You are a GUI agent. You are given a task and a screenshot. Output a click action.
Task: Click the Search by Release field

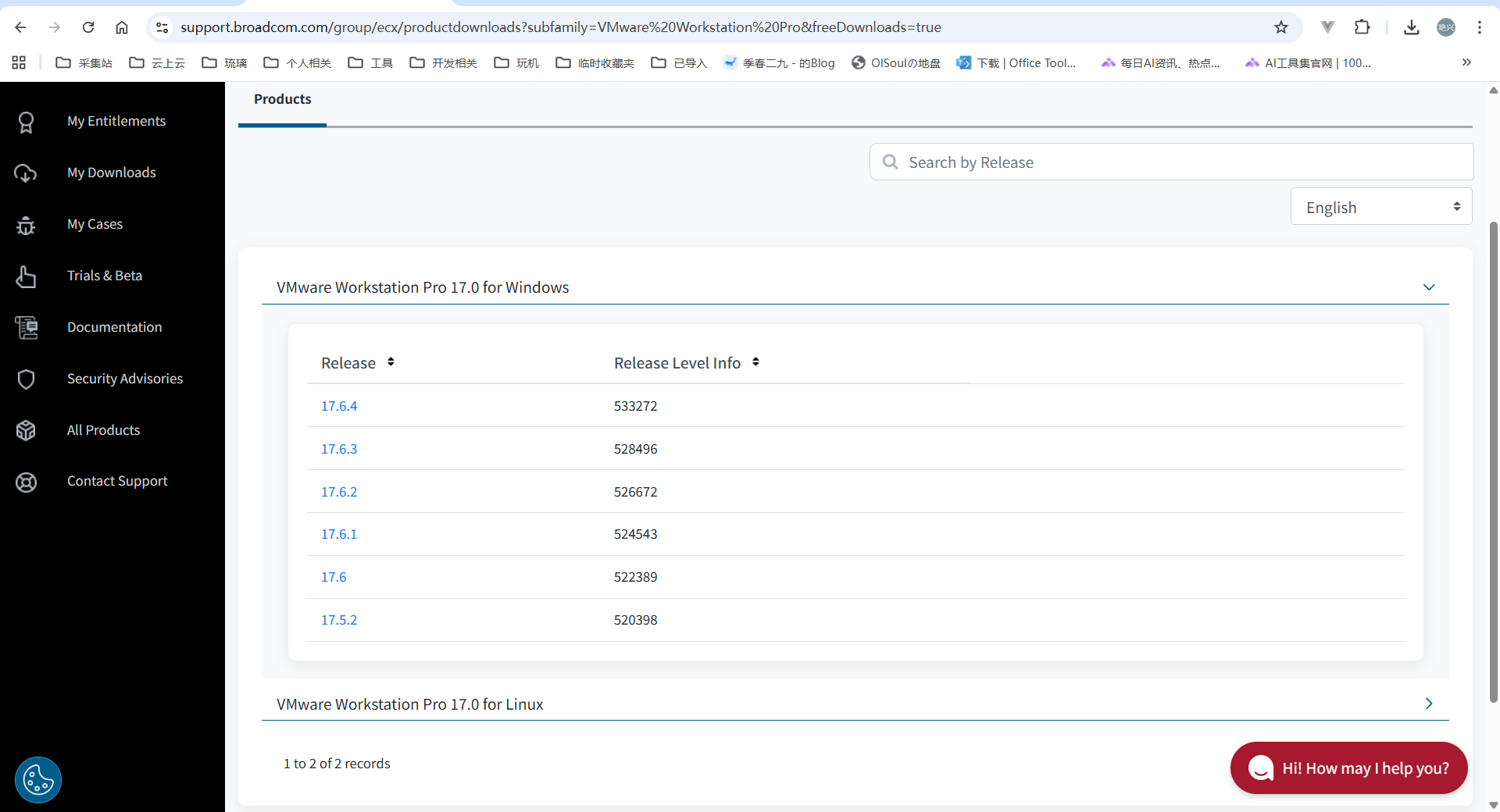[1172, 162]
